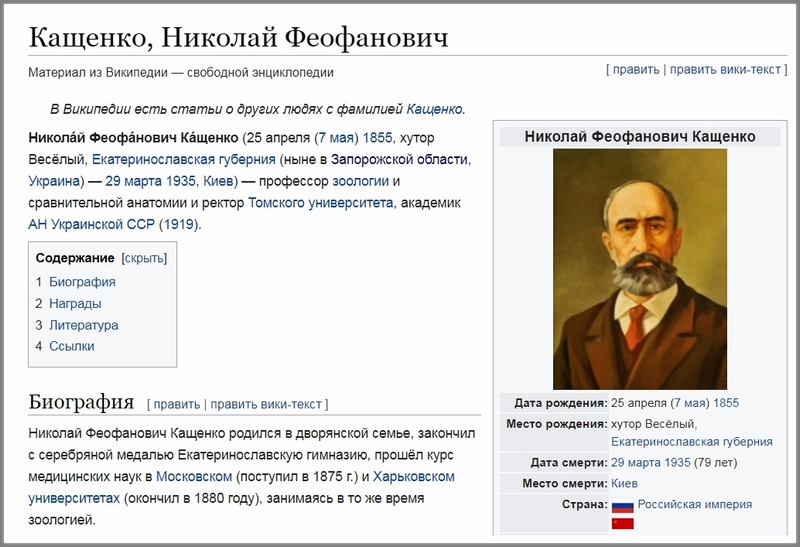Click the «Страна:» infobox label
800x547 pixels.
click(x=585, y=505)
